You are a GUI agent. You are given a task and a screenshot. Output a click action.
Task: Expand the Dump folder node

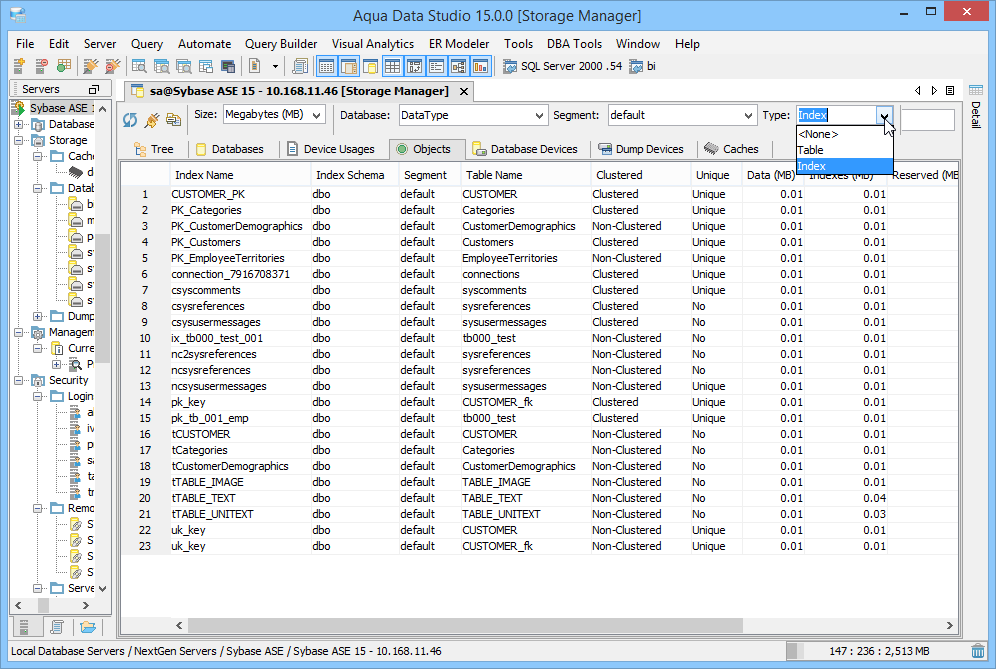[38, 316]
